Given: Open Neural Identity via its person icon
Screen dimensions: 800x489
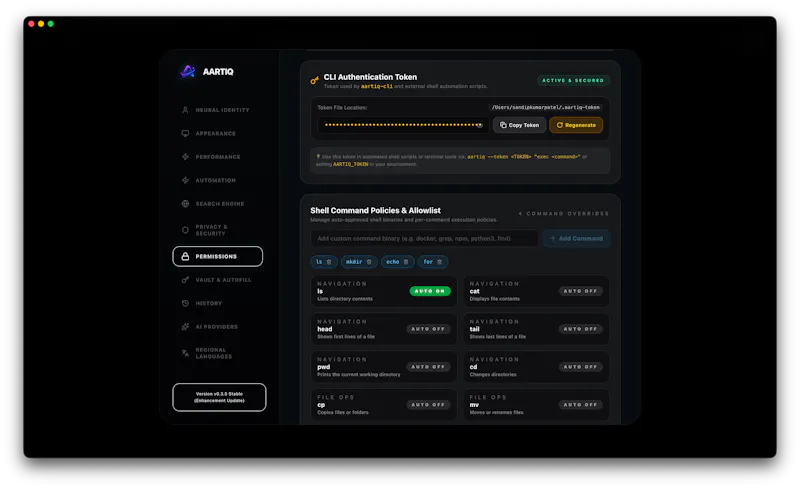Looking at the screenshot, I should click(185, 110).
